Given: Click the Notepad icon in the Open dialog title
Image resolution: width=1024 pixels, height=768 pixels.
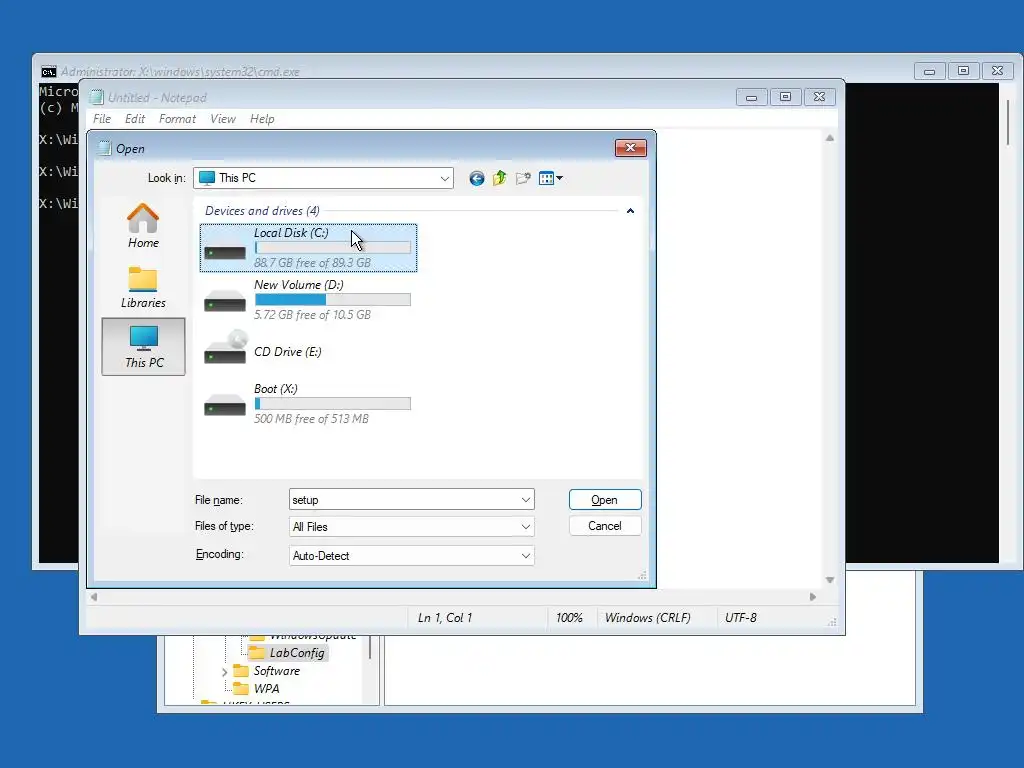Looking at the screenshot, I should [x=104, y=148].
